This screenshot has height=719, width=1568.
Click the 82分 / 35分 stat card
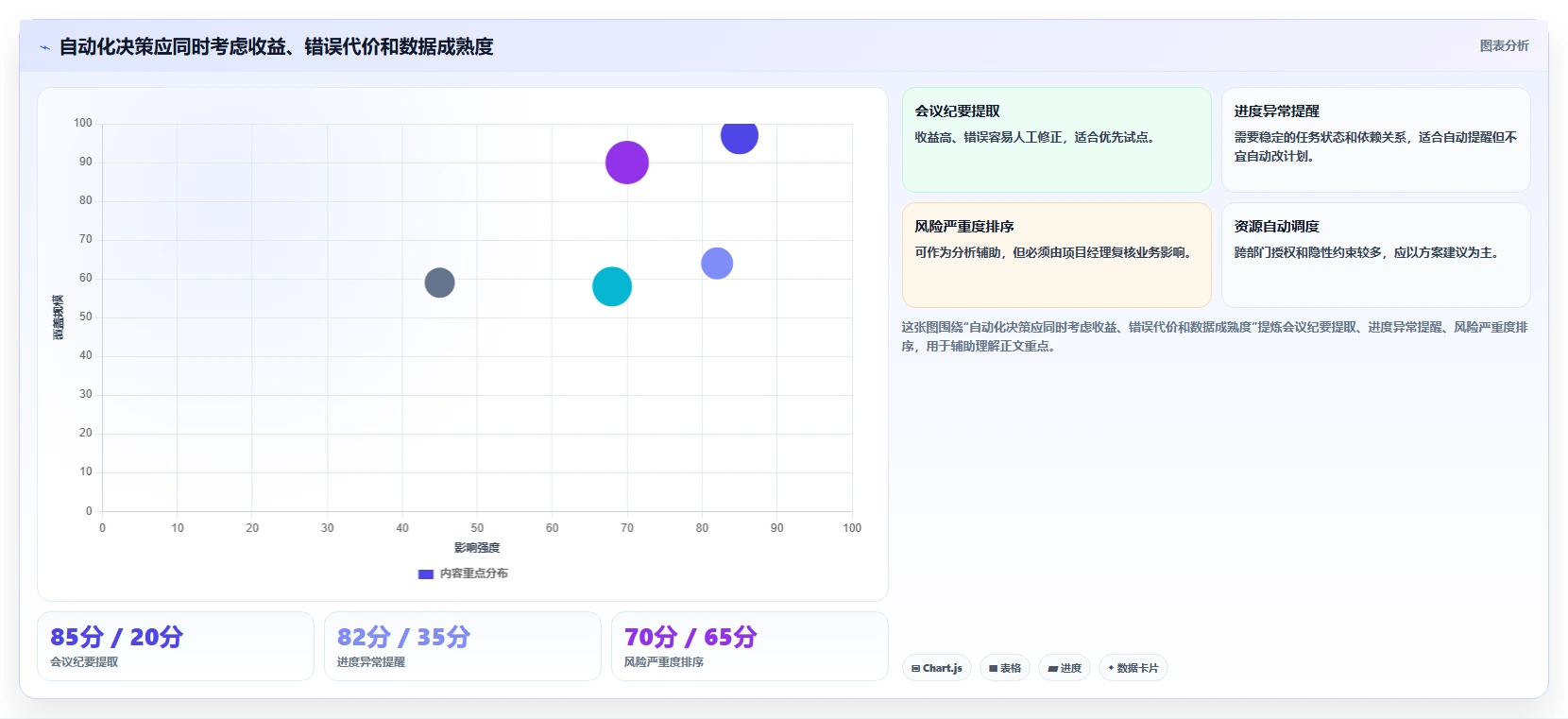463,646
